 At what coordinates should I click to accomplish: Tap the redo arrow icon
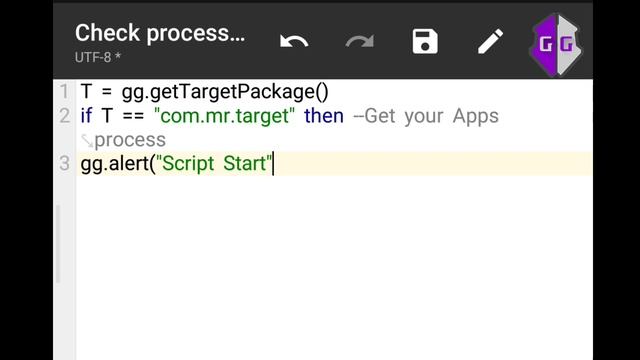pyautogui.click(x=360, y=41)
